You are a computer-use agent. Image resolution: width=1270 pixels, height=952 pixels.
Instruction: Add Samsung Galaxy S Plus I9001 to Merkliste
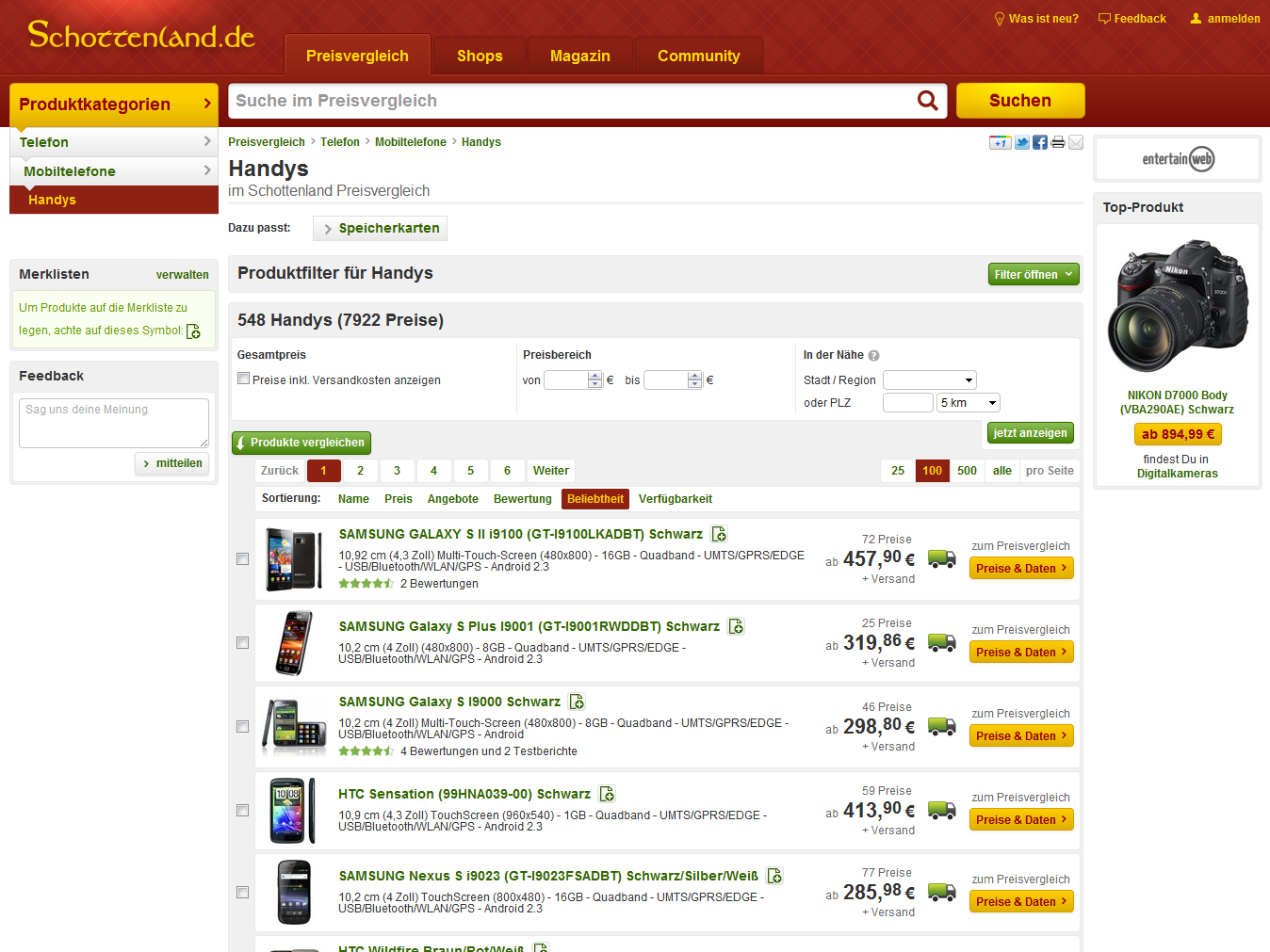[736, 626]
